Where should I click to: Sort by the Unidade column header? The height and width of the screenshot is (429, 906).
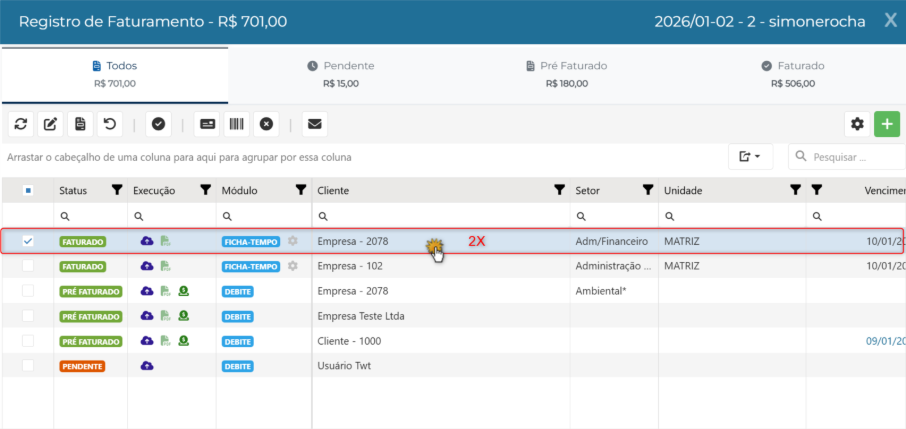[681, 190]
